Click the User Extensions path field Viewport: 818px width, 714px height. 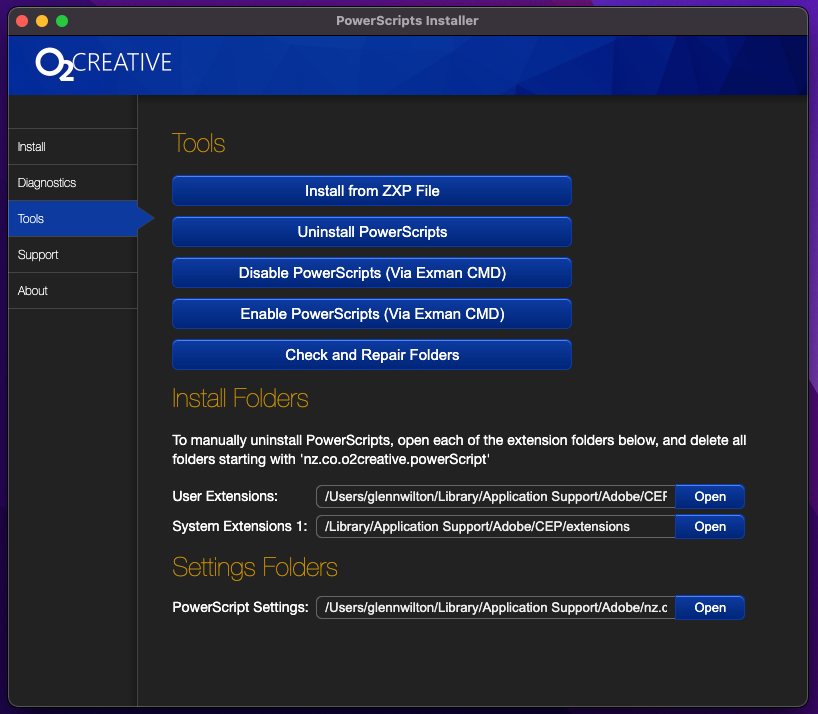tap(496, 497)
